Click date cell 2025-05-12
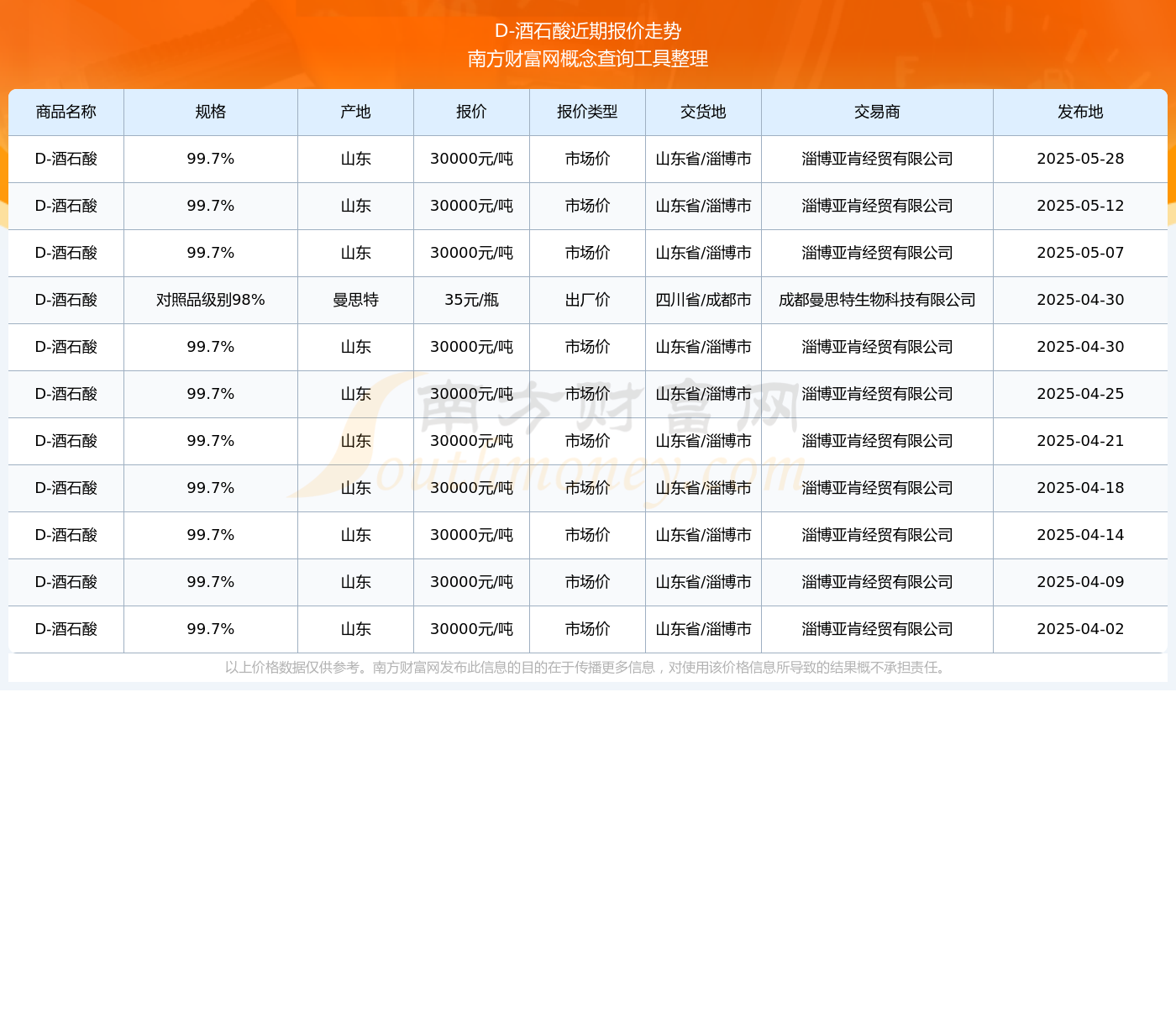 pos(1081,206)
